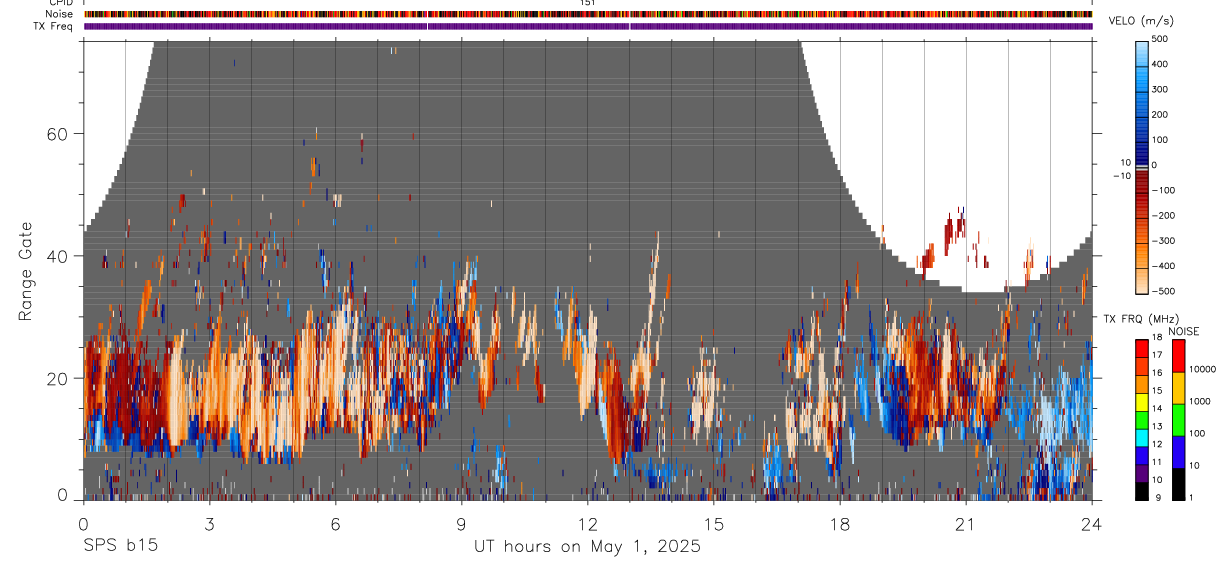Pick the black bottom segment of NOISE legend
The height and width of the screenshot is (567, 1228).
coord(1177,483)
